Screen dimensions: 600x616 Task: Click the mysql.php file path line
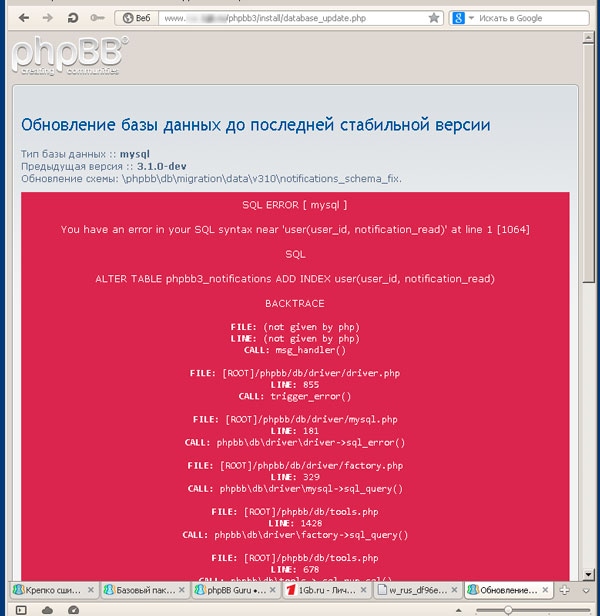(295, 420)
